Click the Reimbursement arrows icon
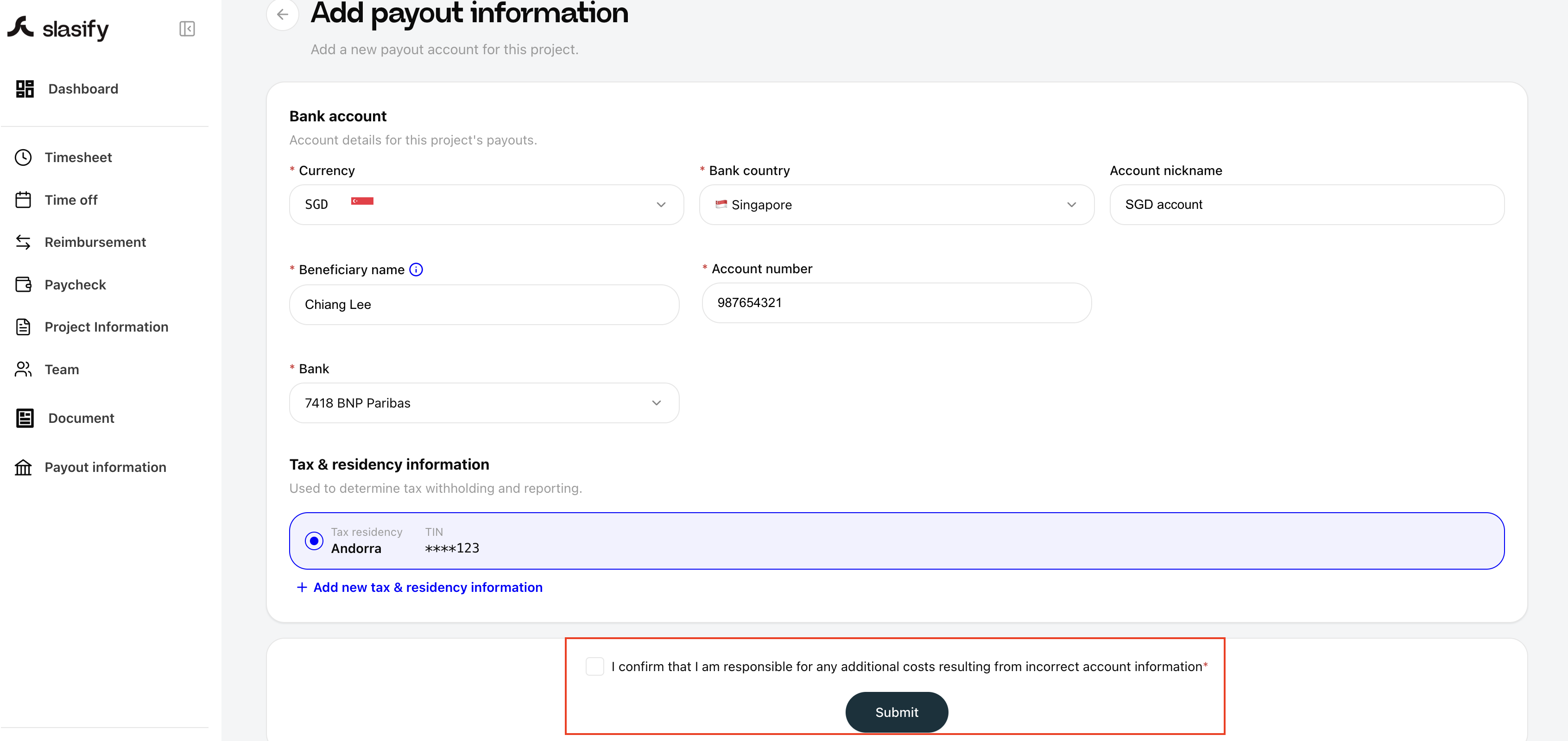Screen dimensions: 1568x741 [x=23, y=242]
